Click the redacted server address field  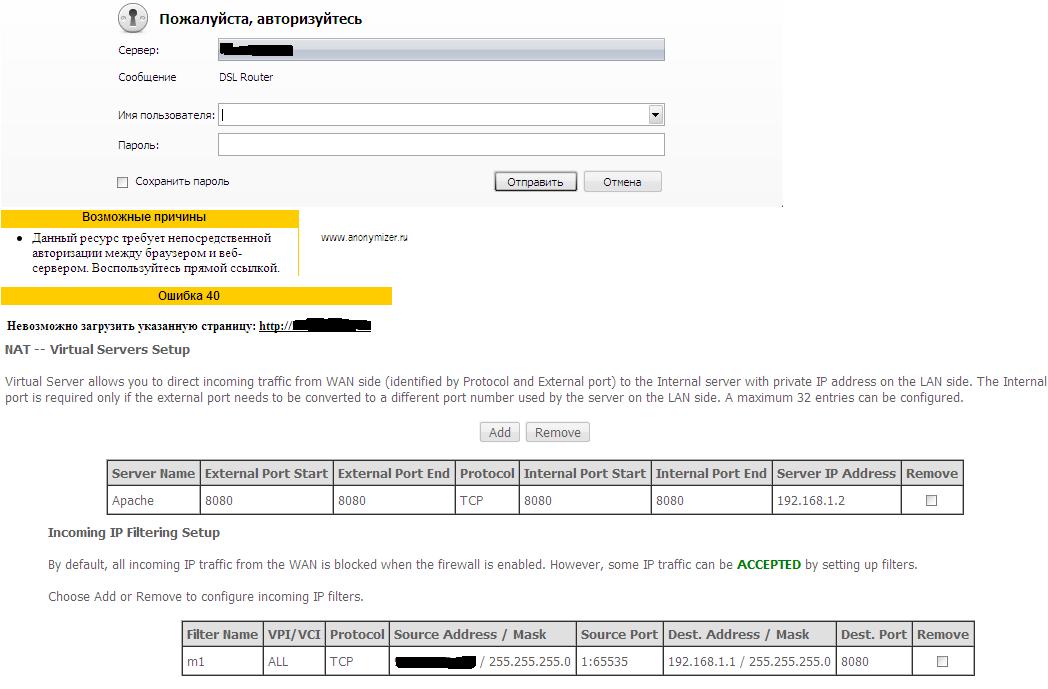(x=441, y=49)
